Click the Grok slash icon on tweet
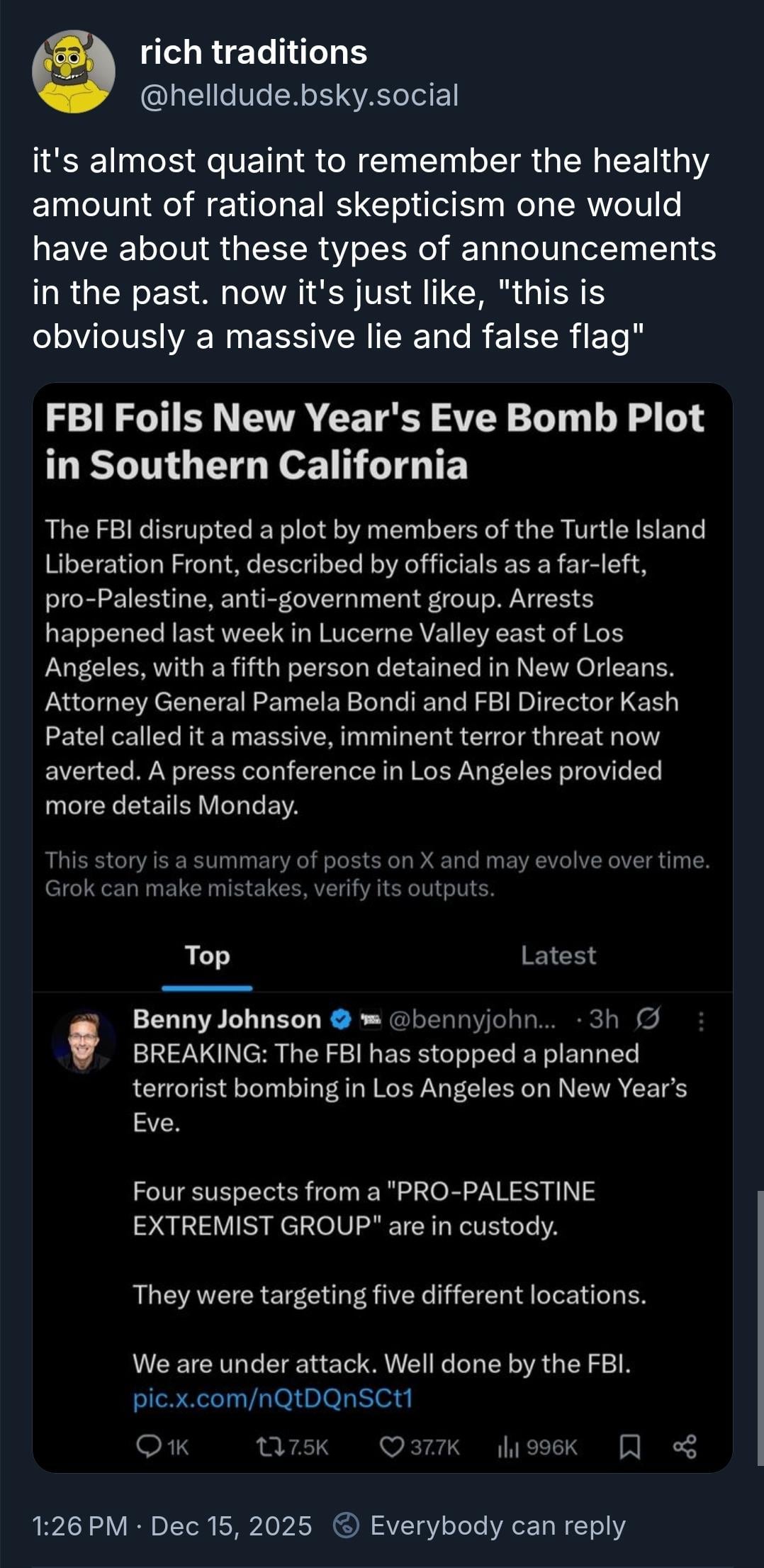Screen dimensions: 764x1568 point(648,1019)
